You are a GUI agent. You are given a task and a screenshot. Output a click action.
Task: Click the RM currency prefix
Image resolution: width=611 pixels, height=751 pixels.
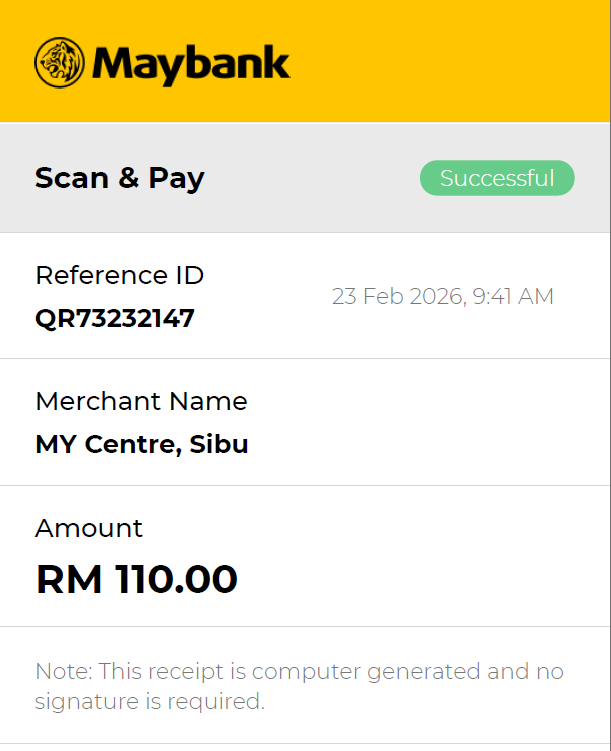[x=69, y=579]
